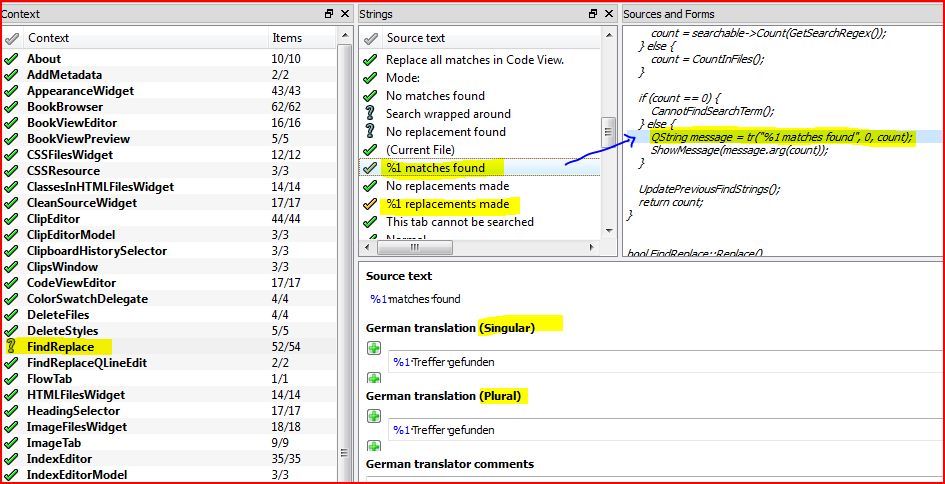Close the Context panel

345,13
